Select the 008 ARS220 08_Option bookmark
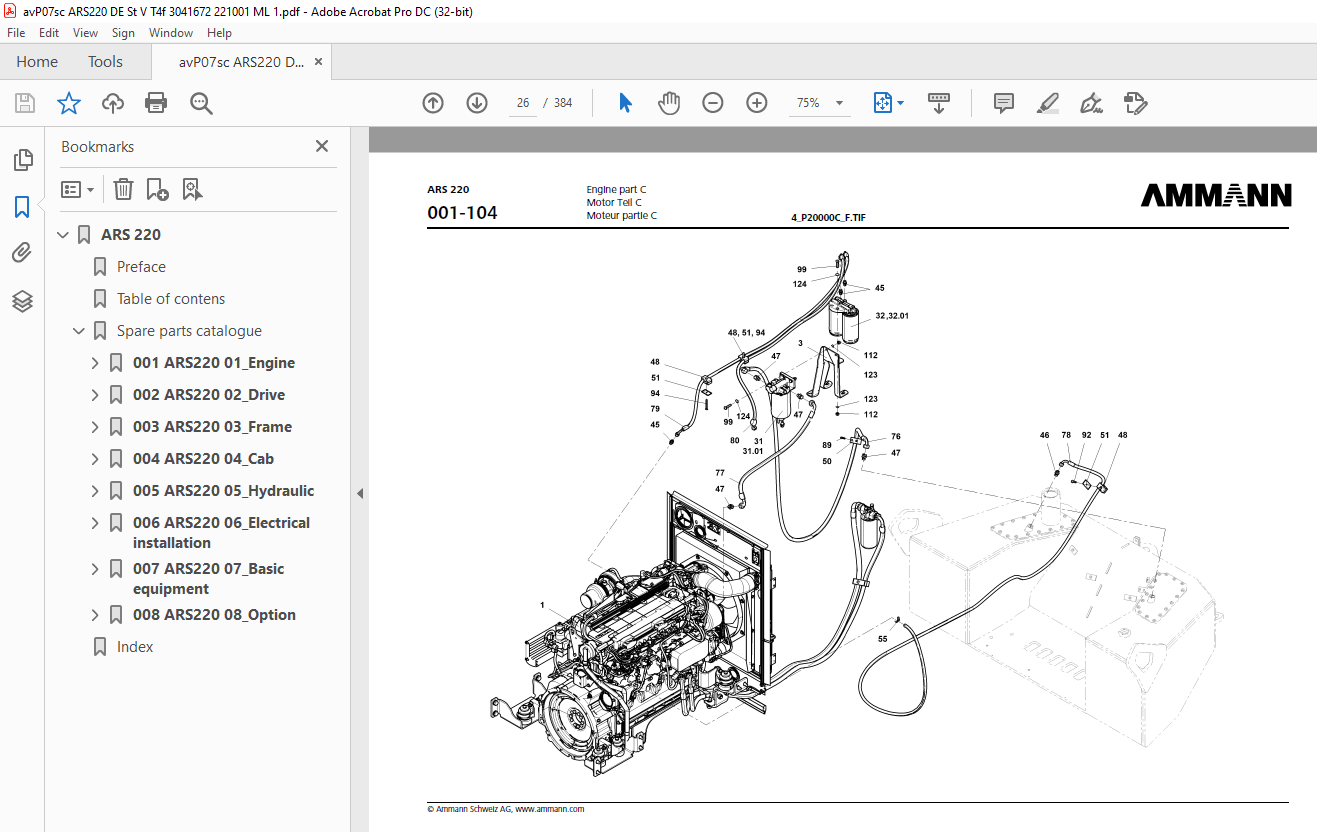 pyautogui.click(x=214, y=615)
